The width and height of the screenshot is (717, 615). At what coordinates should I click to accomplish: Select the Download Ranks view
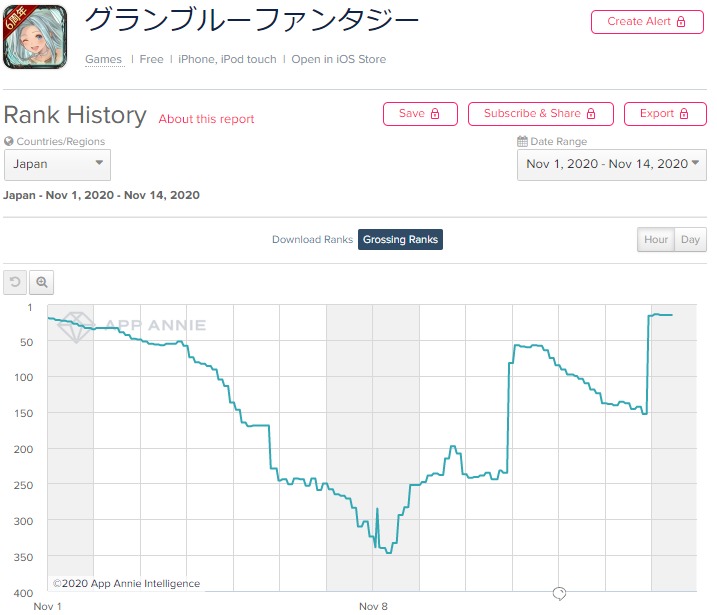coord(312,240)
